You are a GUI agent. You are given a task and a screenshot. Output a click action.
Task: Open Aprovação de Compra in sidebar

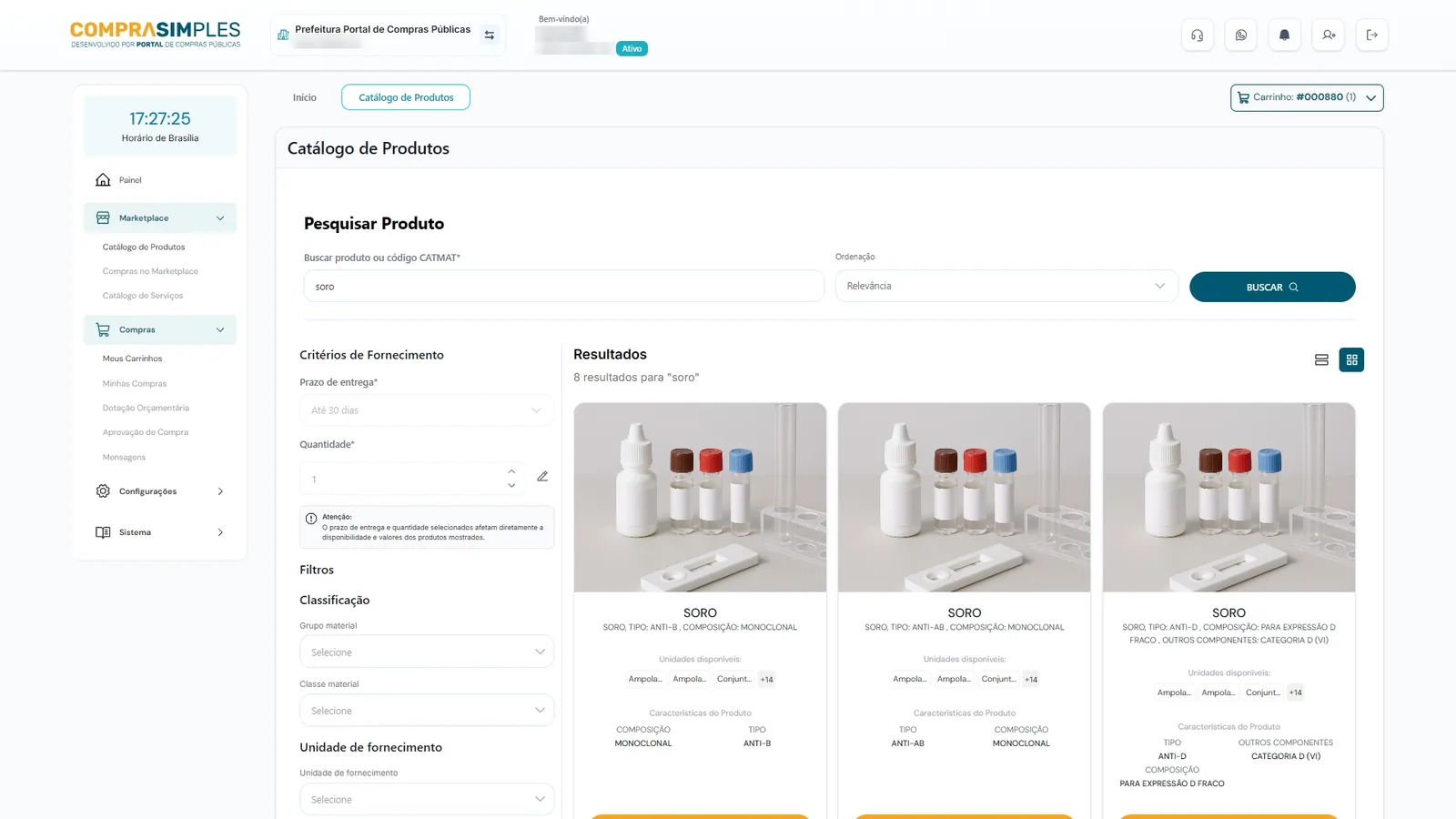(x=146, y=432)
